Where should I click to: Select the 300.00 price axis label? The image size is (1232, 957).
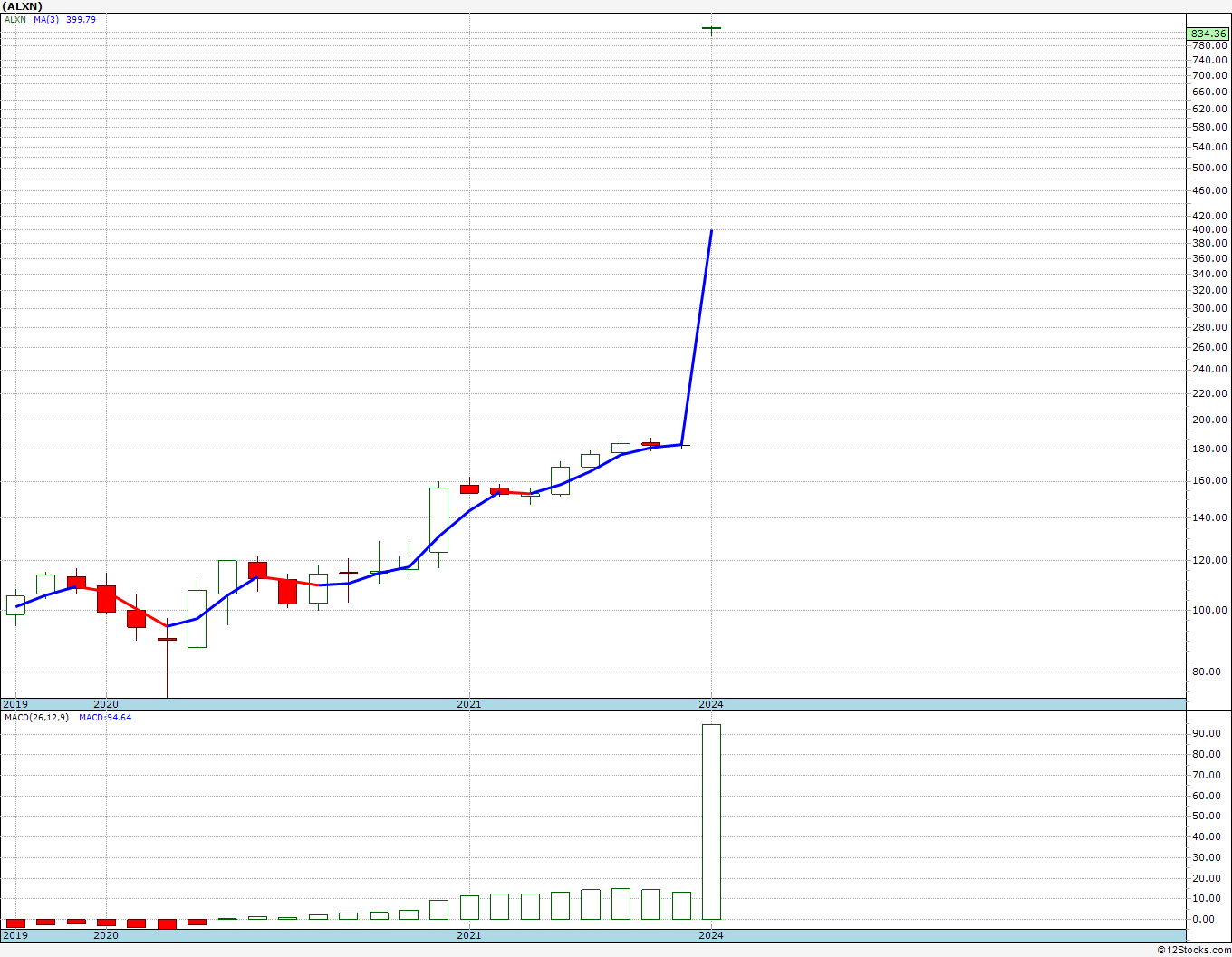click(1209, 308)
